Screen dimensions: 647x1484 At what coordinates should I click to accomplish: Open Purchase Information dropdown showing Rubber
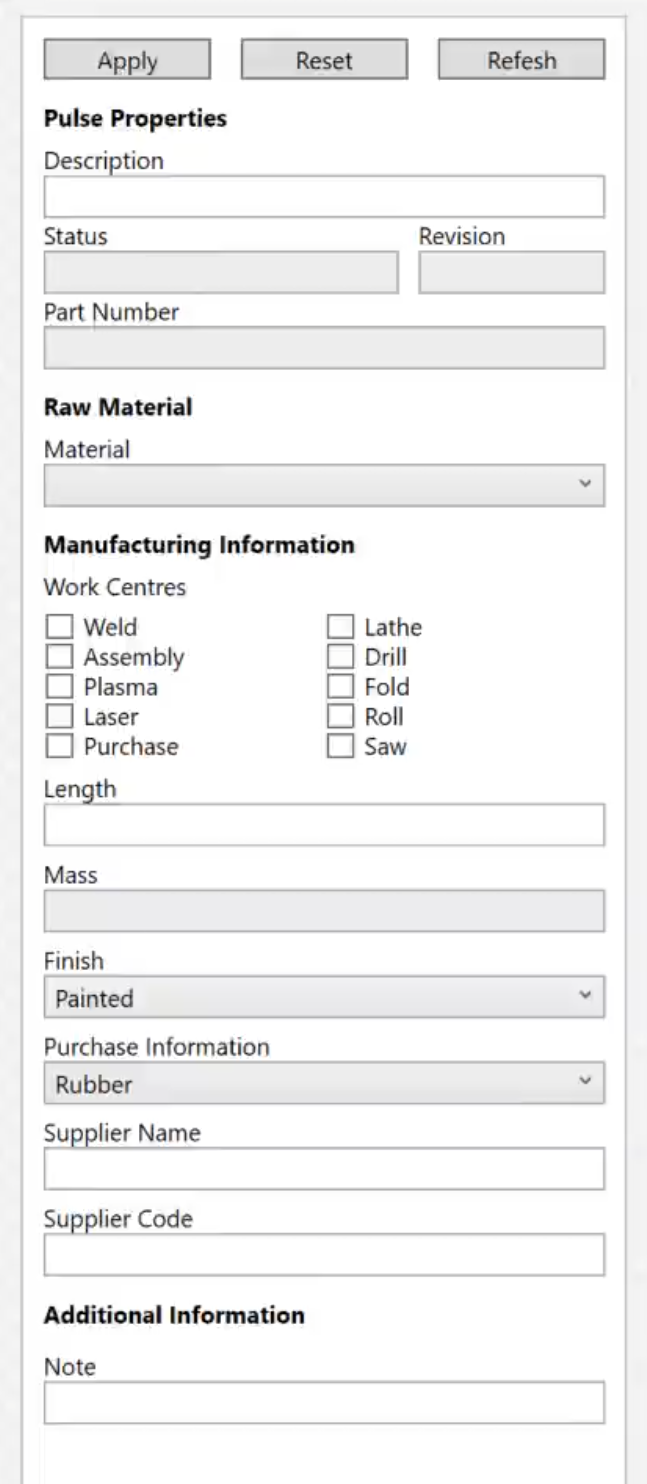[324, 1083]
